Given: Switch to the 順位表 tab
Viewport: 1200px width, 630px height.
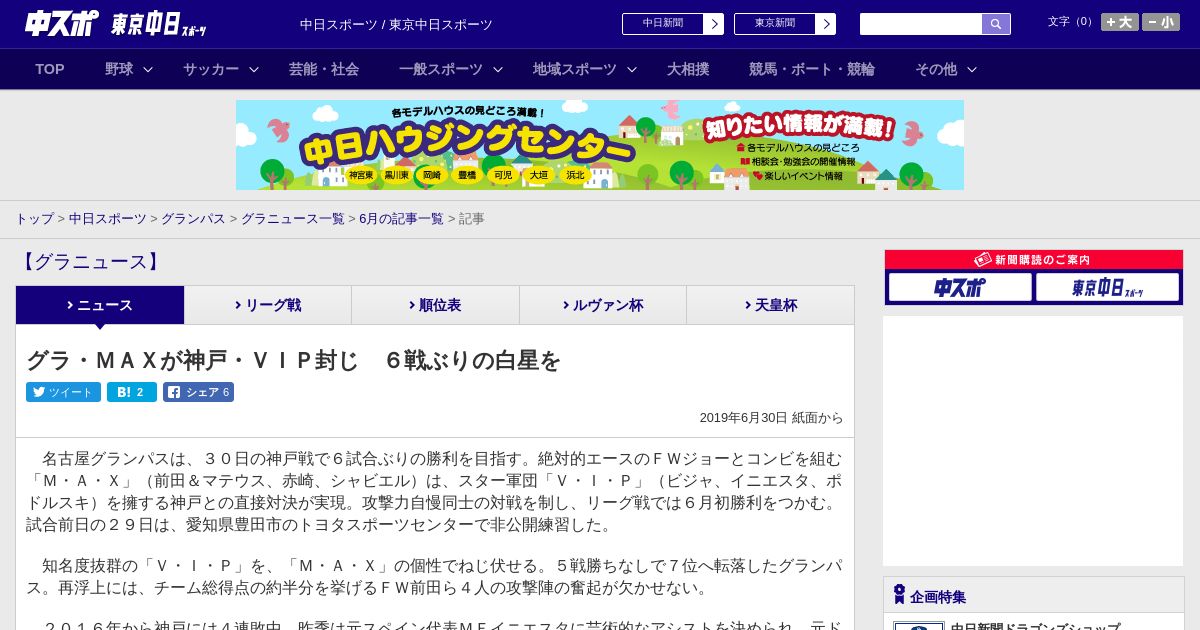Looking at the screenshot, I should coord(435,305).
